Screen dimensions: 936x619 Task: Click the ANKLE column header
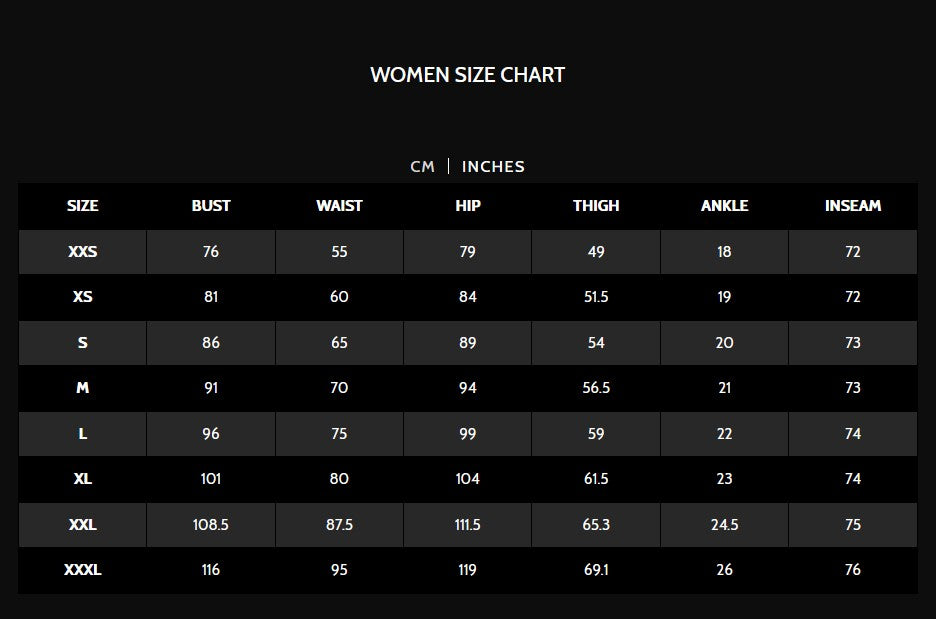point(724,206)
